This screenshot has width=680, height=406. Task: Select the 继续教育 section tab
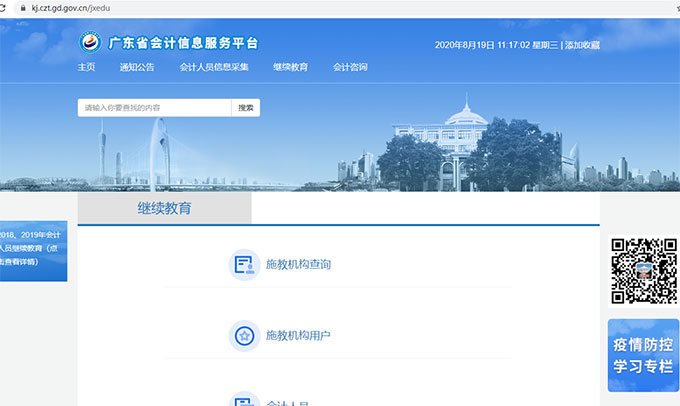[x=164, y=209]
